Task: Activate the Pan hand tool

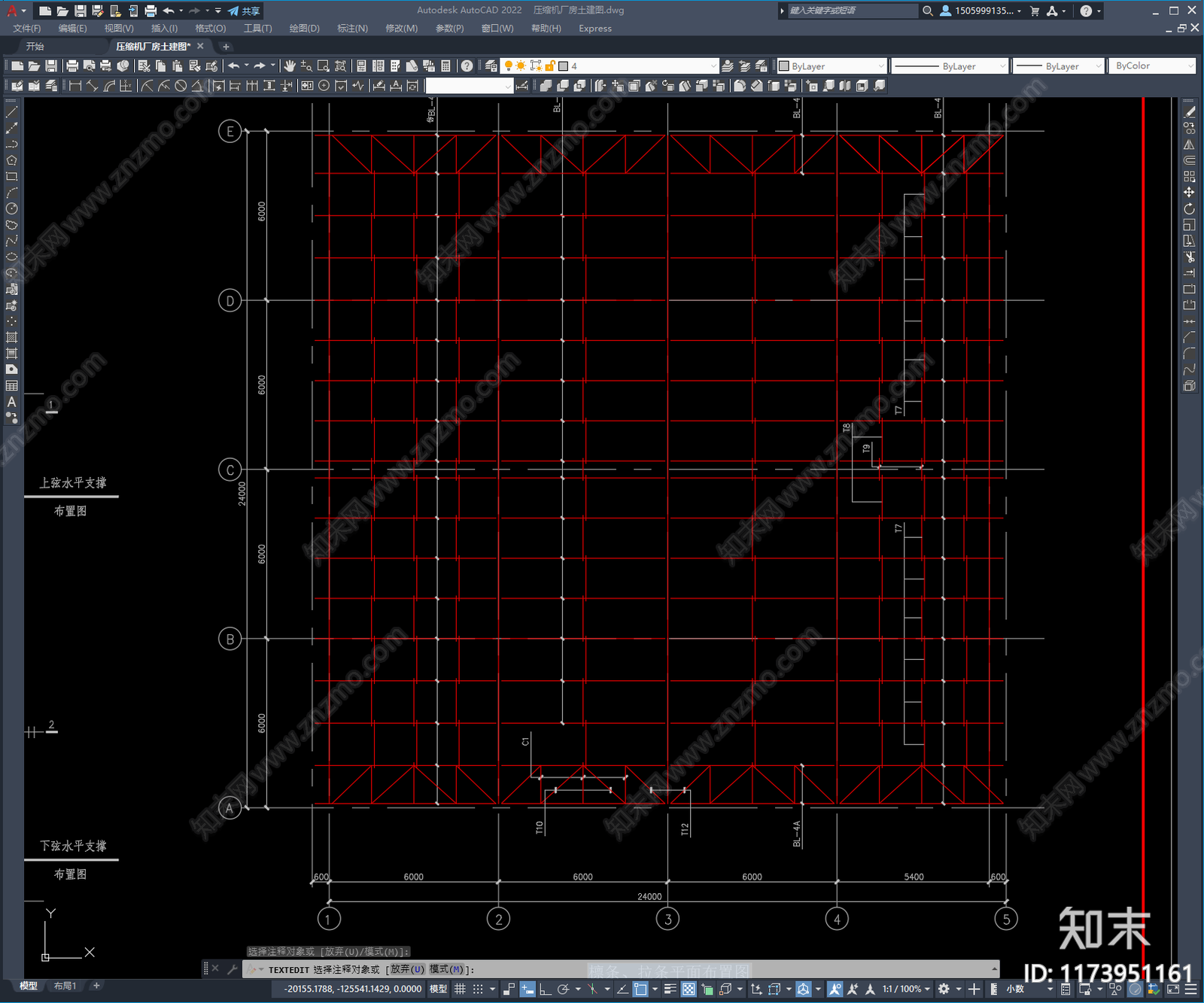Action: 290,66
